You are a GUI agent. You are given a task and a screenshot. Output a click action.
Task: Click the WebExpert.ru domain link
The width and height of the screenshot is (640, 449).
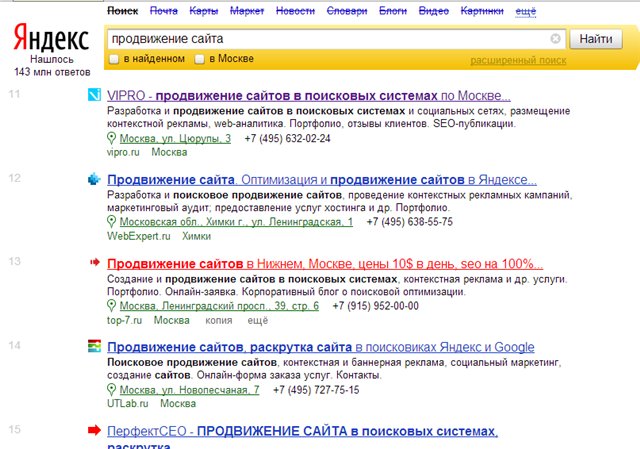(x=138, y=236)
